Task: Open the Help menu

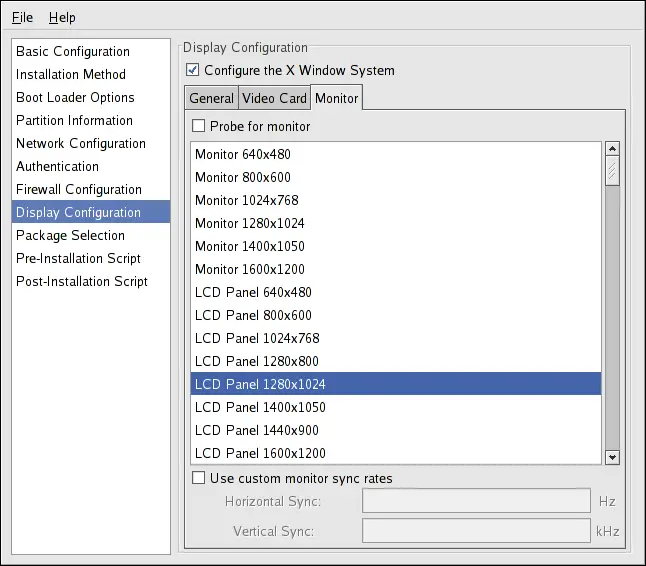Action: coord(62,18)
